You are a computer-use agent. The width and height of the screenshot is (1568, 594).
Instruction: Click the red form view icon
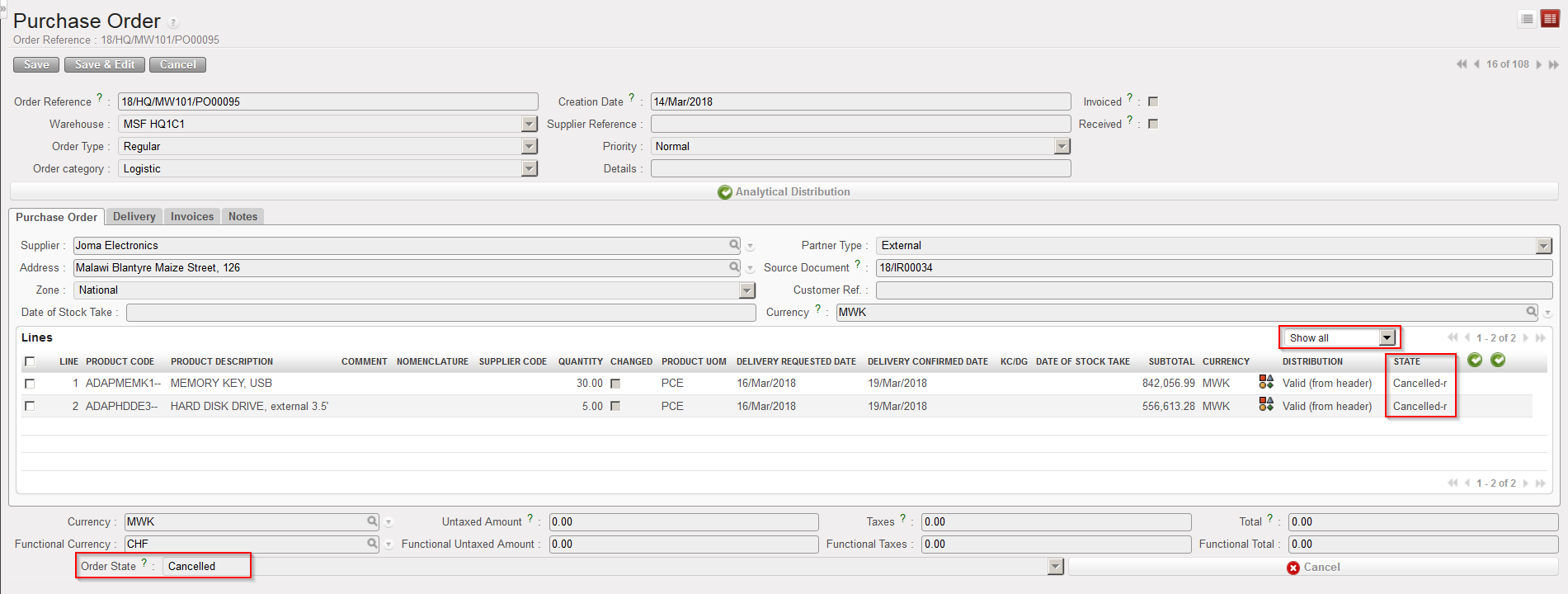(x=1550, y=19)
